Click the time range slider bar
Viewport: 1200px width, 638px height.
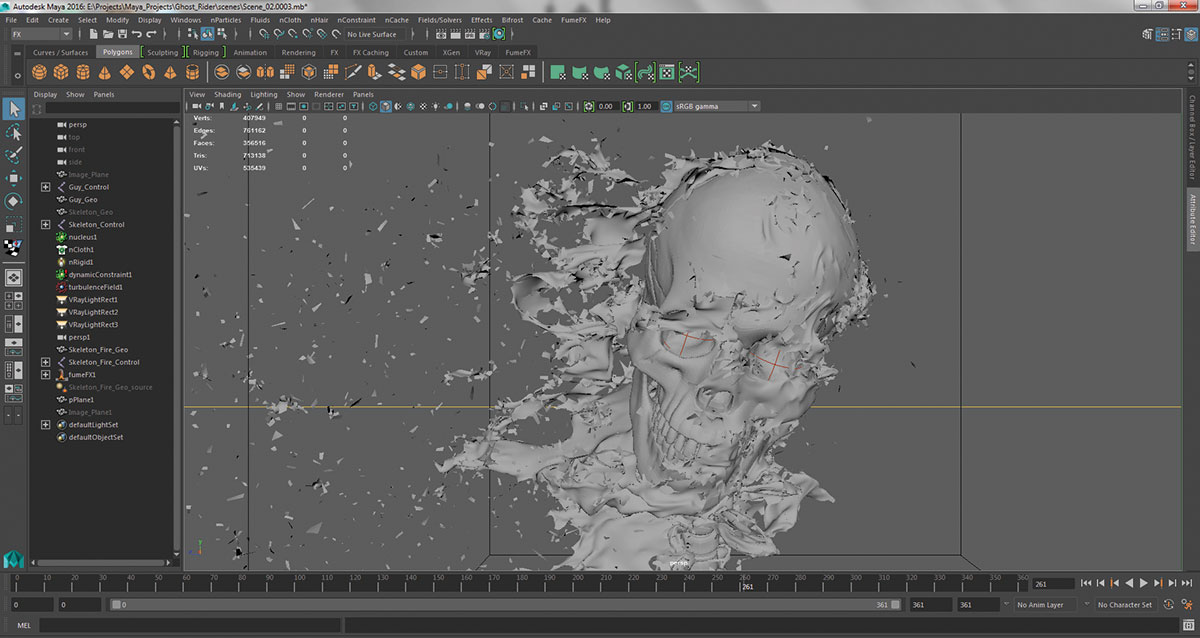pos(506,605)
